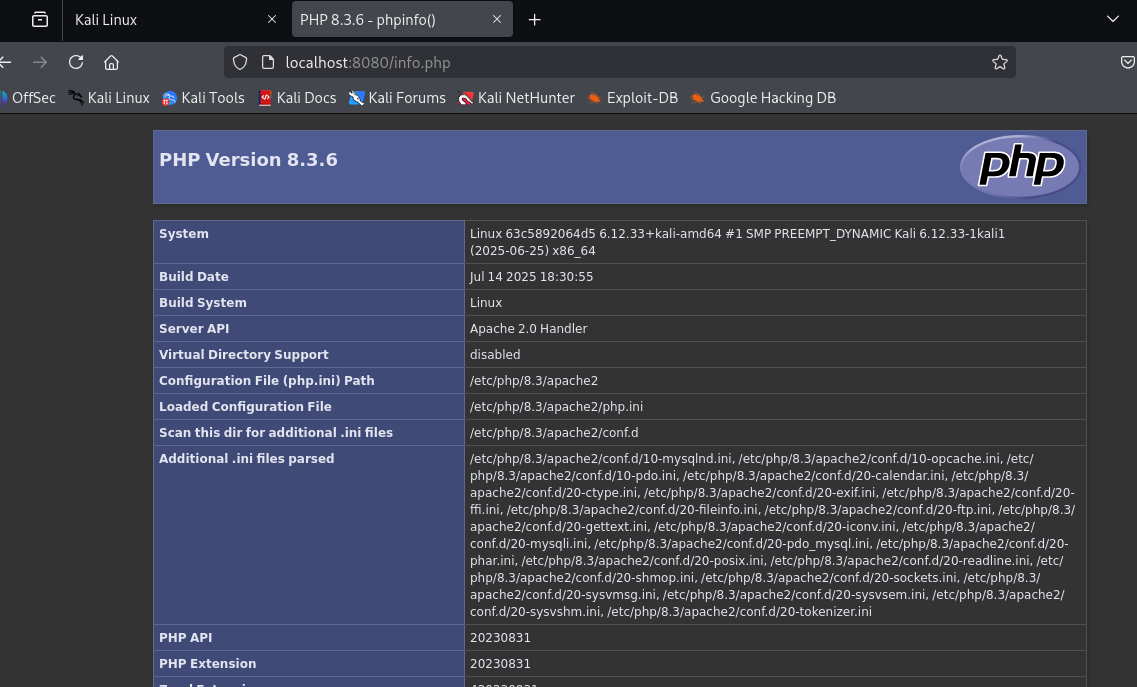Click the PHP API value 20230831
This screenshot has width=1137, height=687.
pyautogui.click(x=500, y=638)
